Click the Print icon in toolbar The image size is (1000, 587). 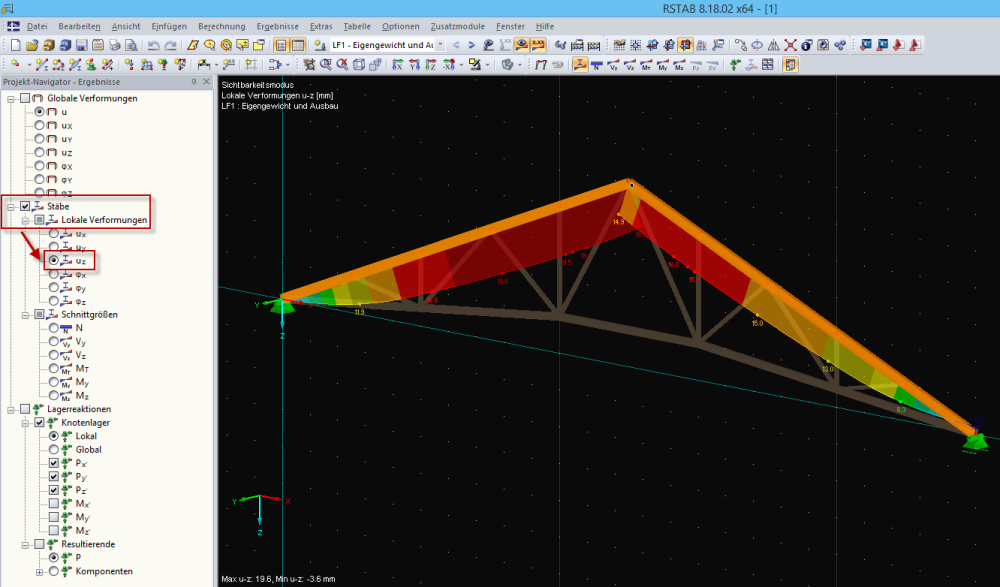(115, 45)
